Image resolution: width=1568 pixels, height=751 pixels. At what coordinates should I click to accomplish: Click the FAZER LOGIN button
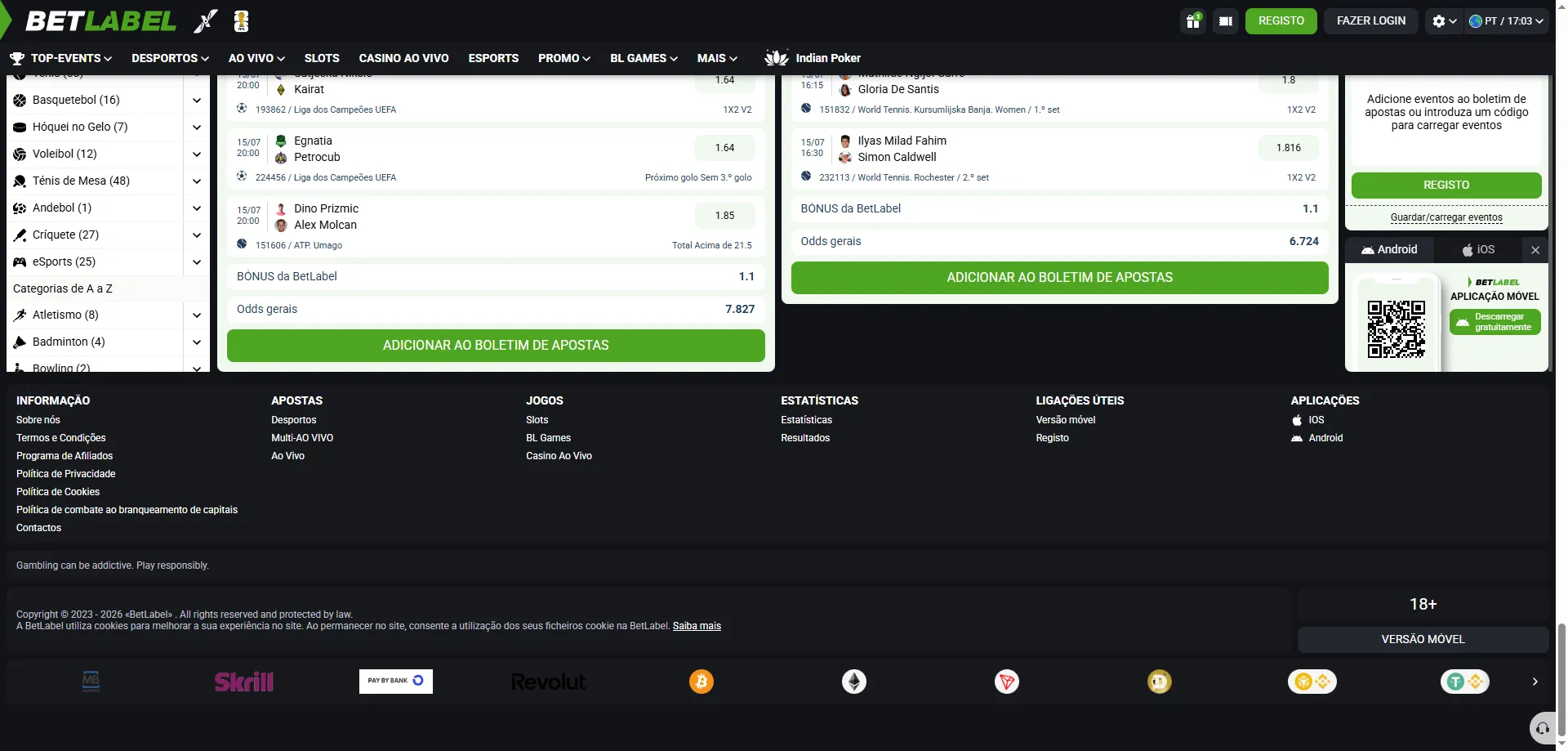pos(1371,21)
